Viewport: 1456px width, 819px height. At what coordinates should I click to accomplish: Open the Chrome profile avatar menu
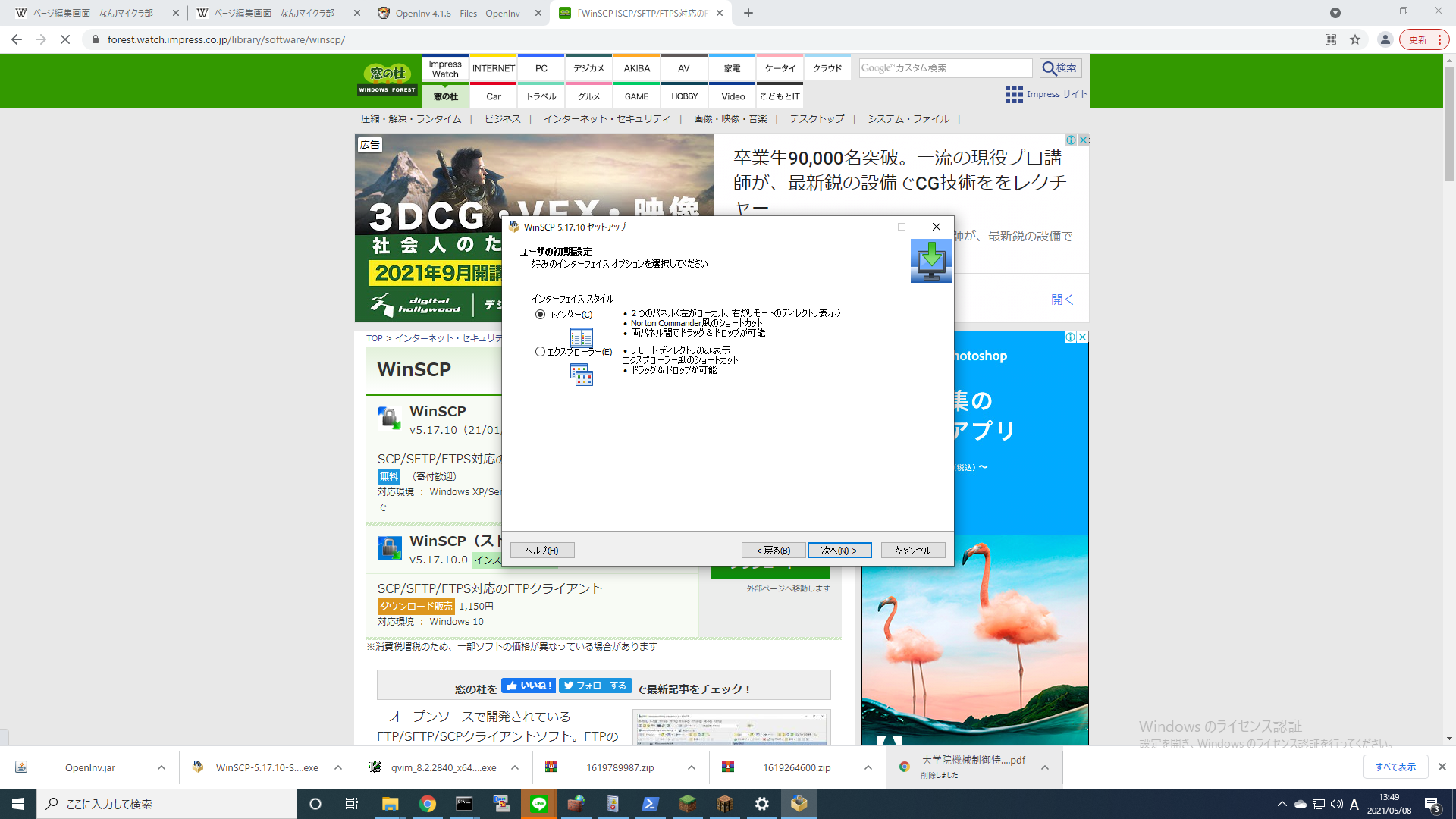[x=1385, y=39]
